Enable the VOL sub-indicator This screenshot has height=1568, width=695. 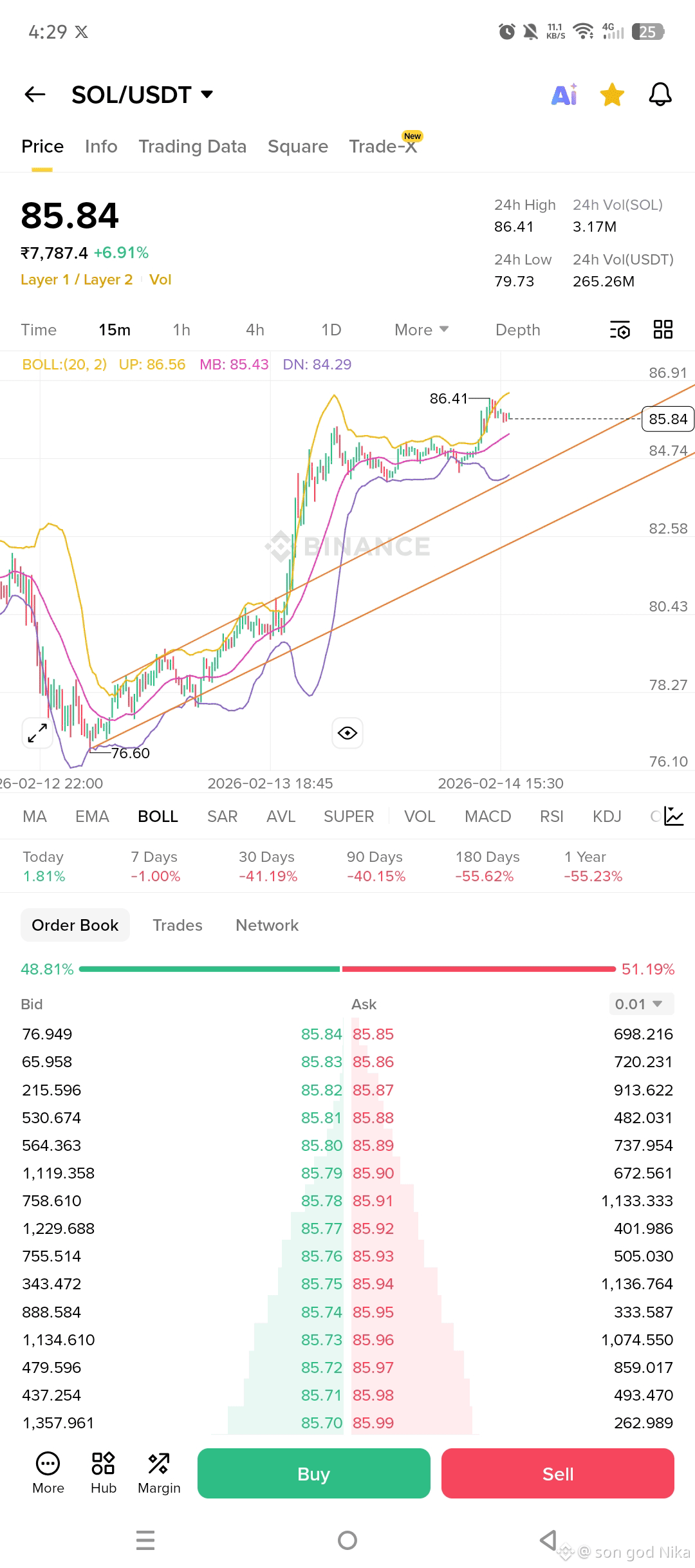(x=420, y=816)
